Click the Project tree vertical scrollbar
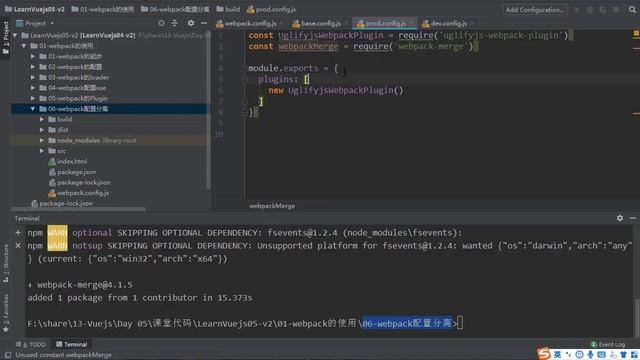 click(x=209, y=110)
